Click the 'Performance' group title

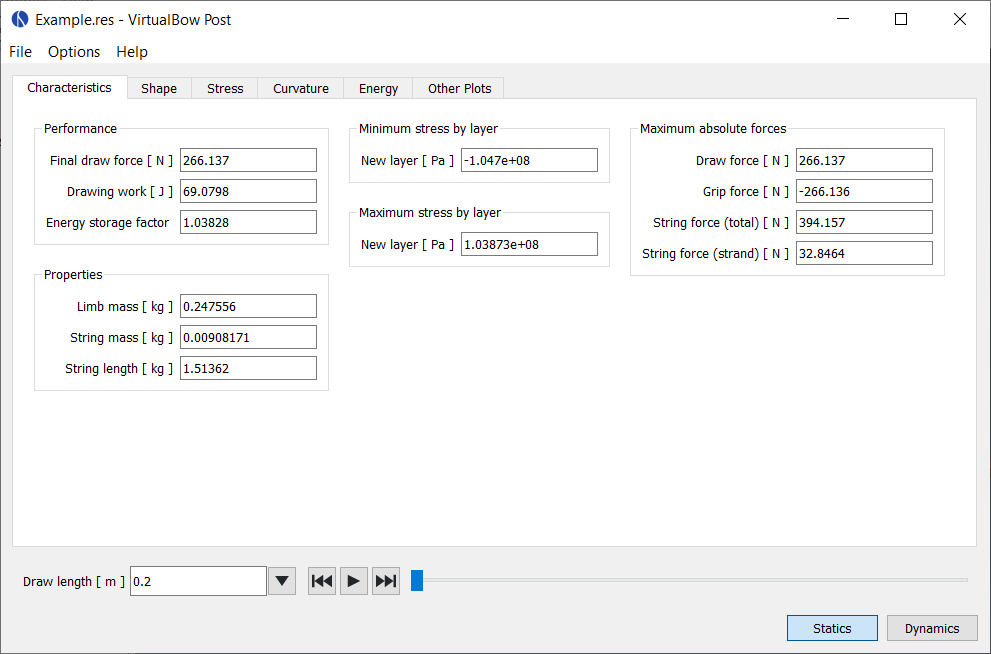(x=80, y=128)
